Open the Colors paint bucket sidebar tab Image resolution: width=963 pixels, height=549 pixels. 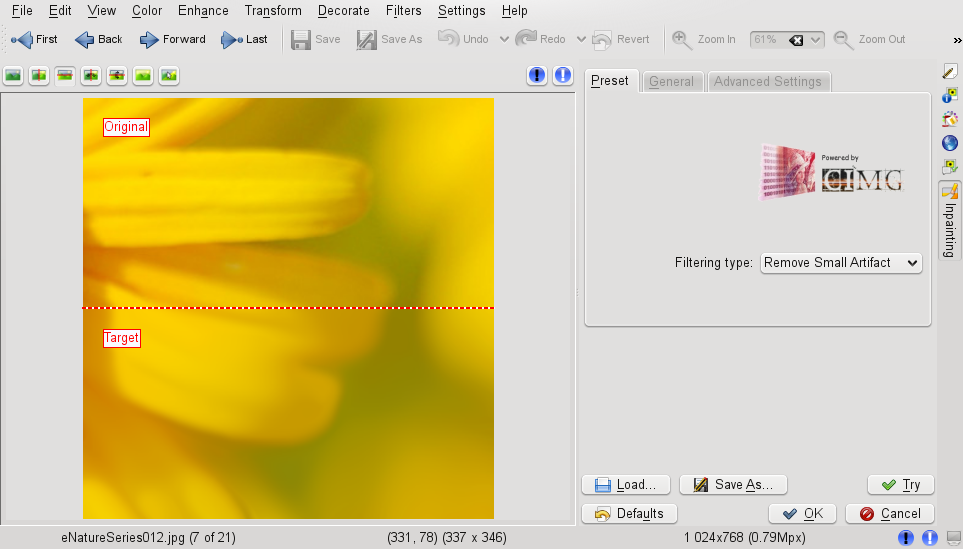(x=950, y=119)
